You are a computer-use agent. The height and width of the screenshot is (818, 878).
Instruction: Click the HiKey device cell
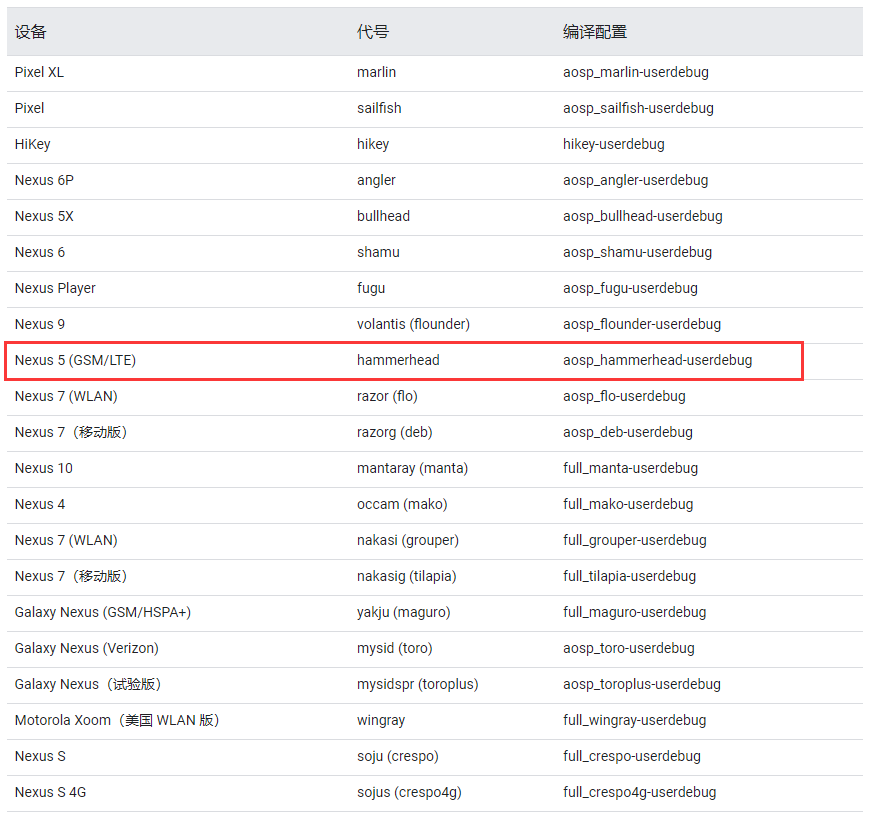point(32,144)
